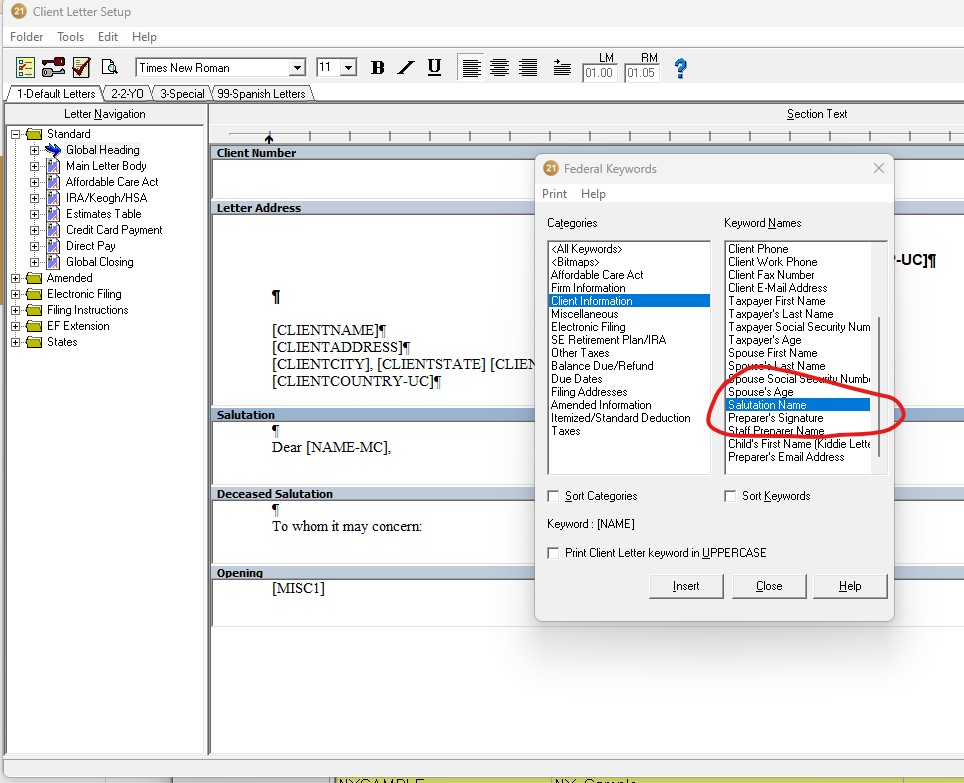This screenshot has width=964, height=783.
Task: Open the Print menu in Federal Keywords
Action: click(553, 193)
